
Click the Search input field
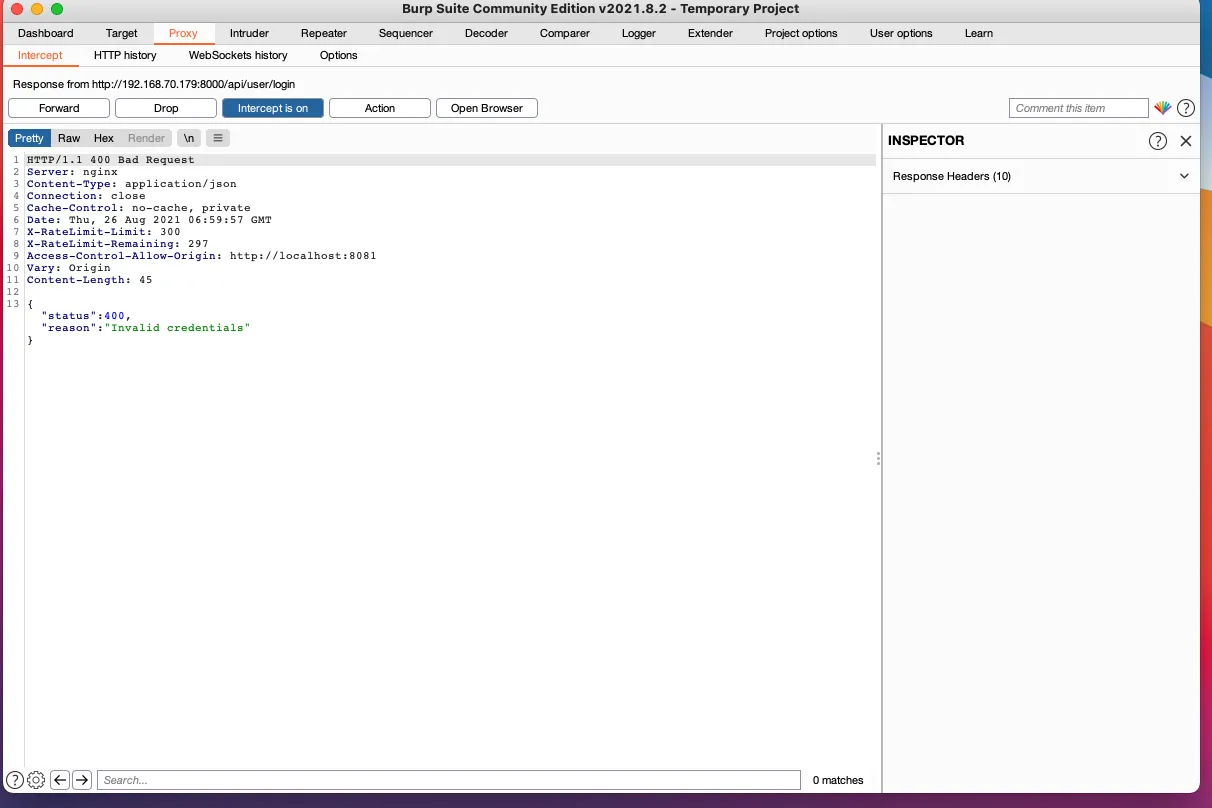pos(449,780)
